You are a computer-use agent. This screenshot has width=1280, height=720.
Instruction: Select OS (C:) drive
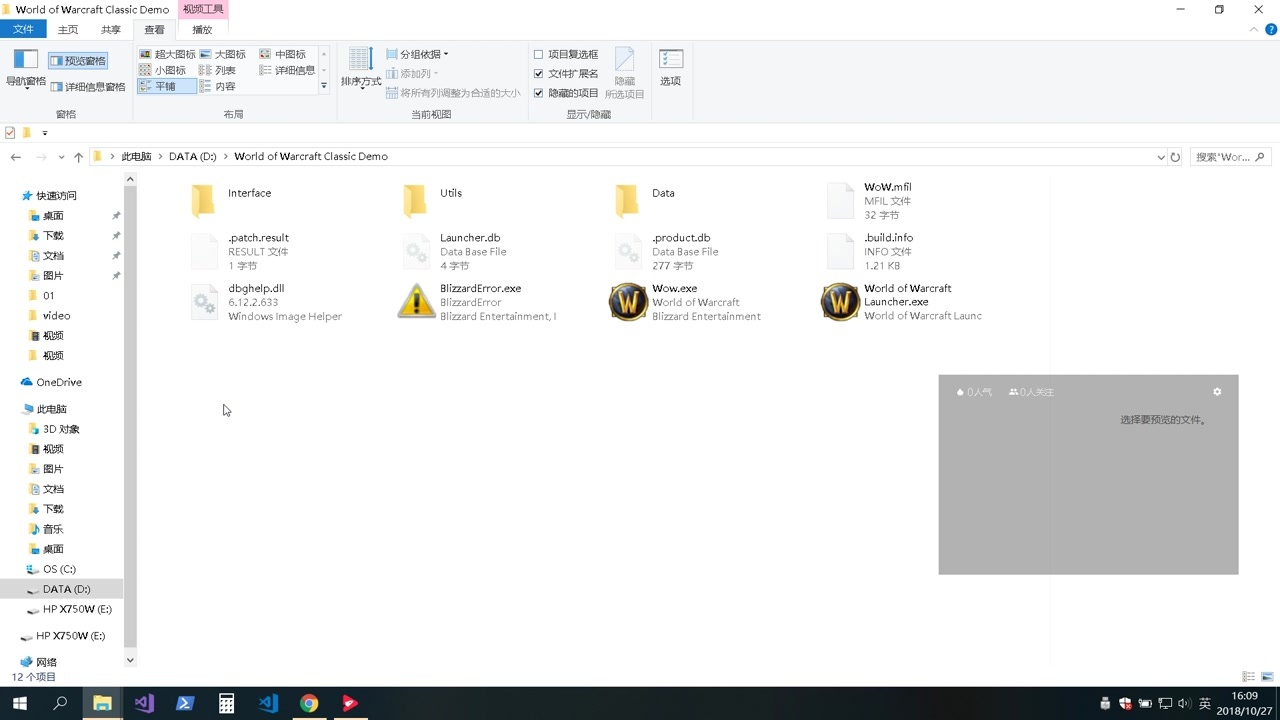[x=58, y=569]
